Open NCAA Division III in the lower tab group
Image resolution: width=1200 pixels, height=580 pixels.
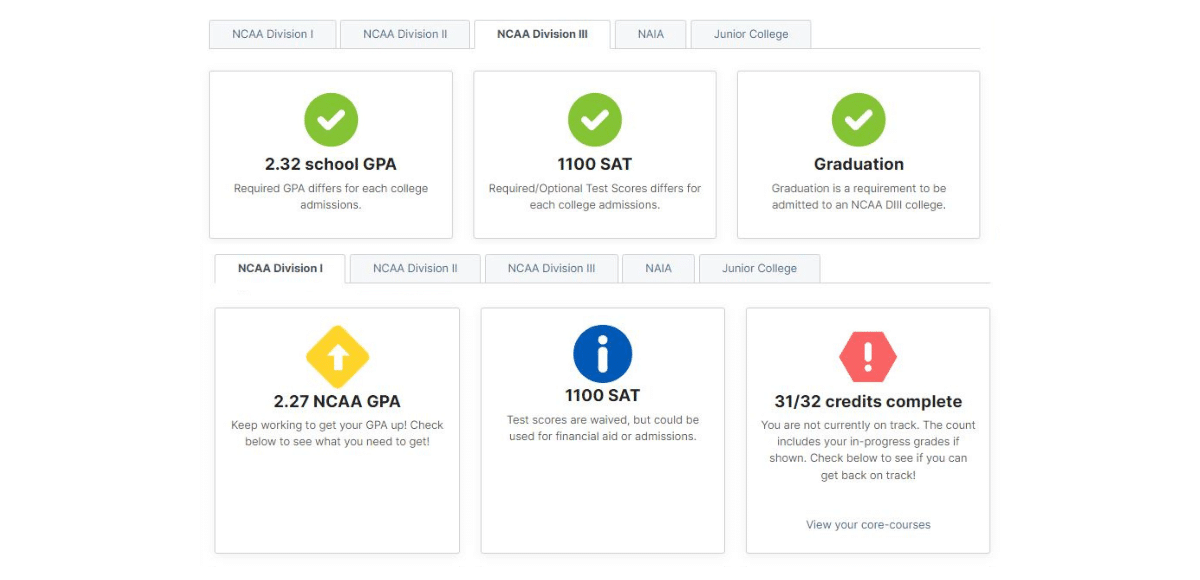(x=551, y=268)
